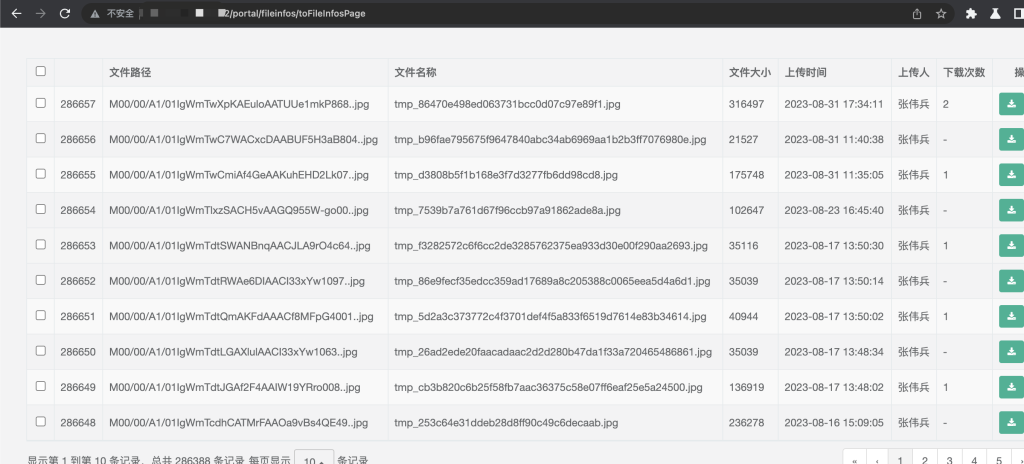The height and width of the screenshot is (464, 1024).
Task: Download file in row 286653
Action: tap(1012, 245)
